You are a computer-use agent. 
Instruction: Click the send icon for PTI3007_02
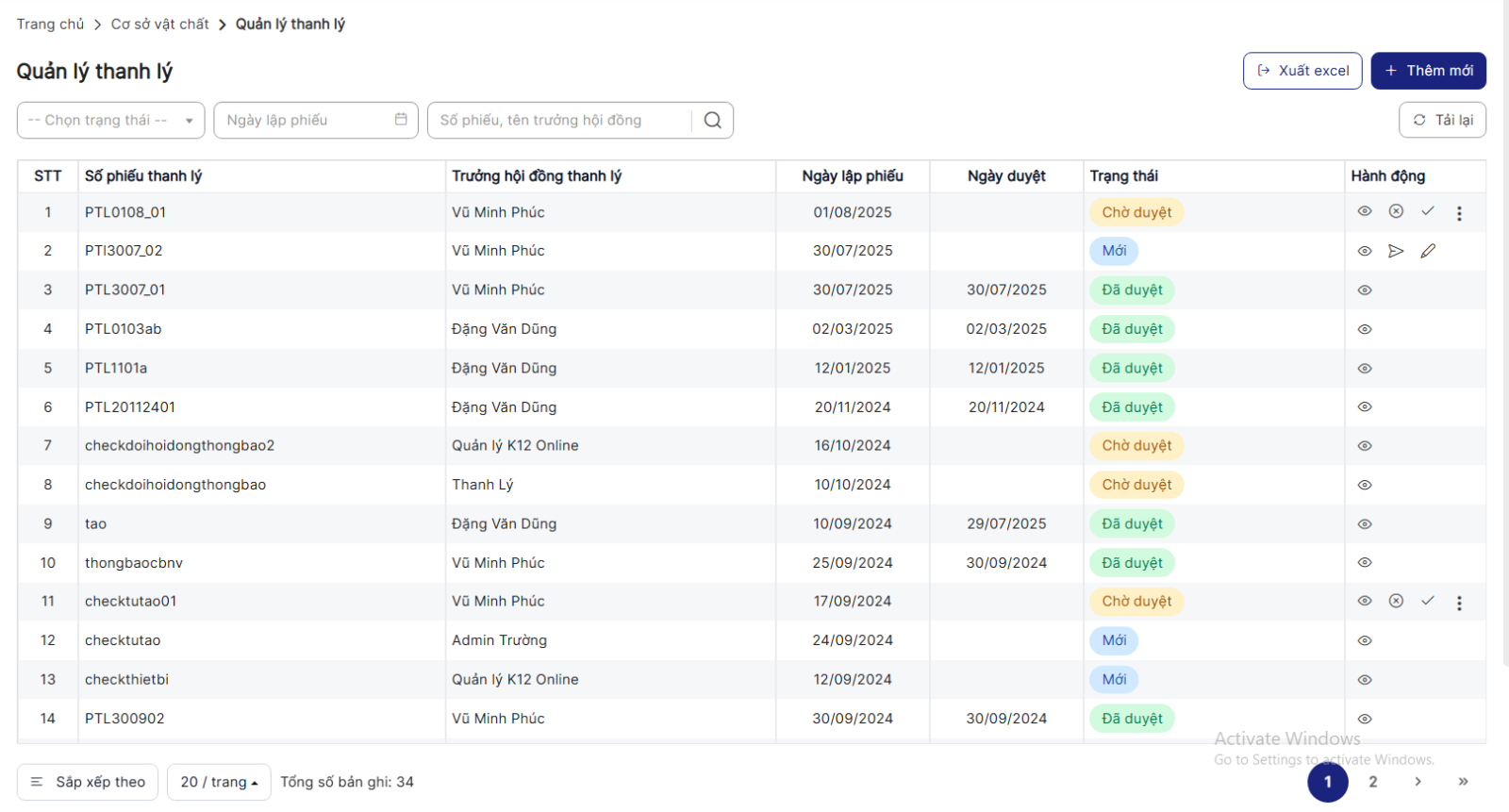click(1396, 251)
